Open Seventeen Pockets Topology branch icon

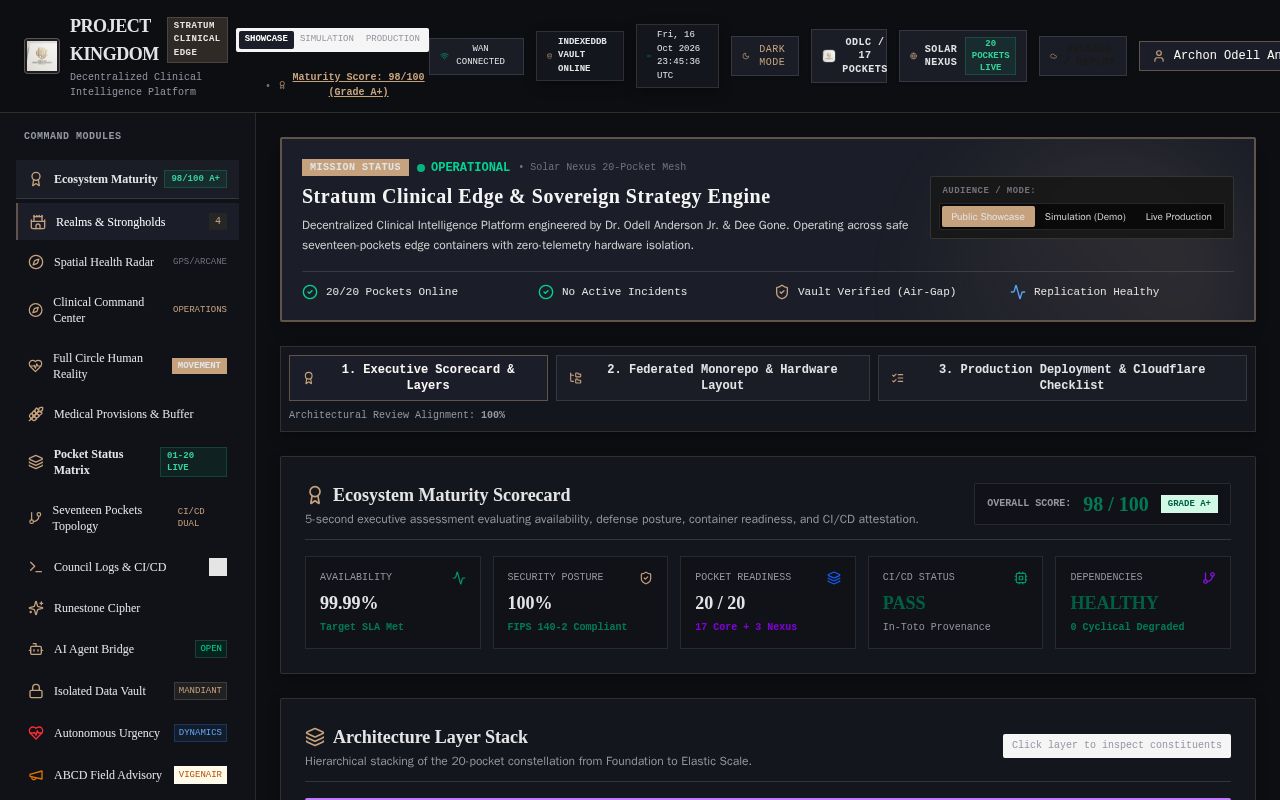coord(35,518)
